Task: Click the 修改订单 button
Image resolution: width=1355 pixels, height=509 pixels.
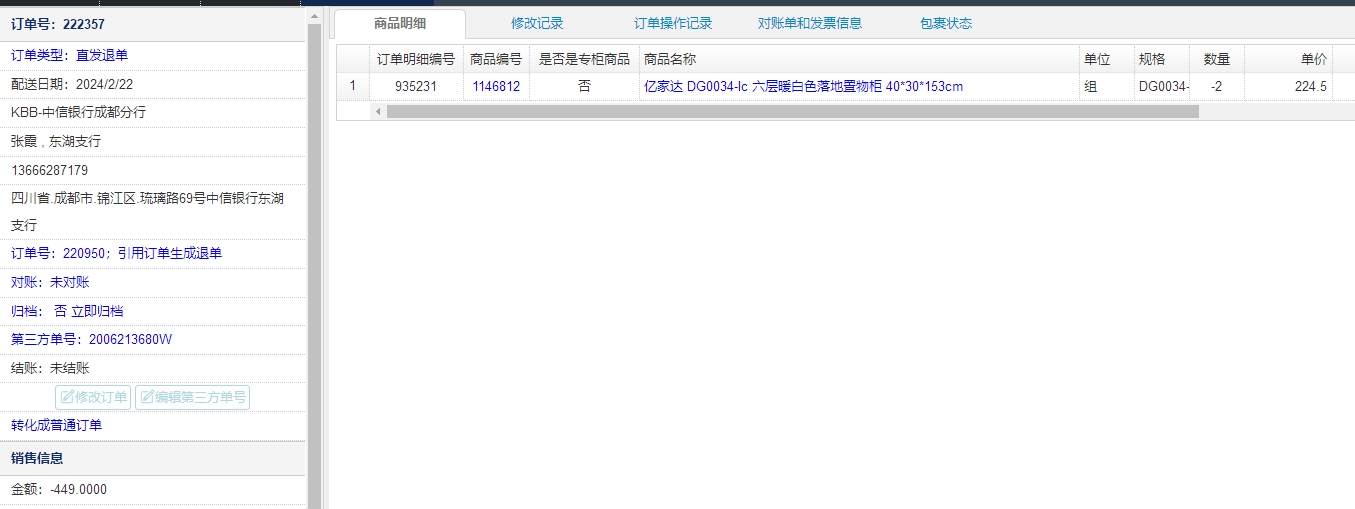Action: coord(93,397)
